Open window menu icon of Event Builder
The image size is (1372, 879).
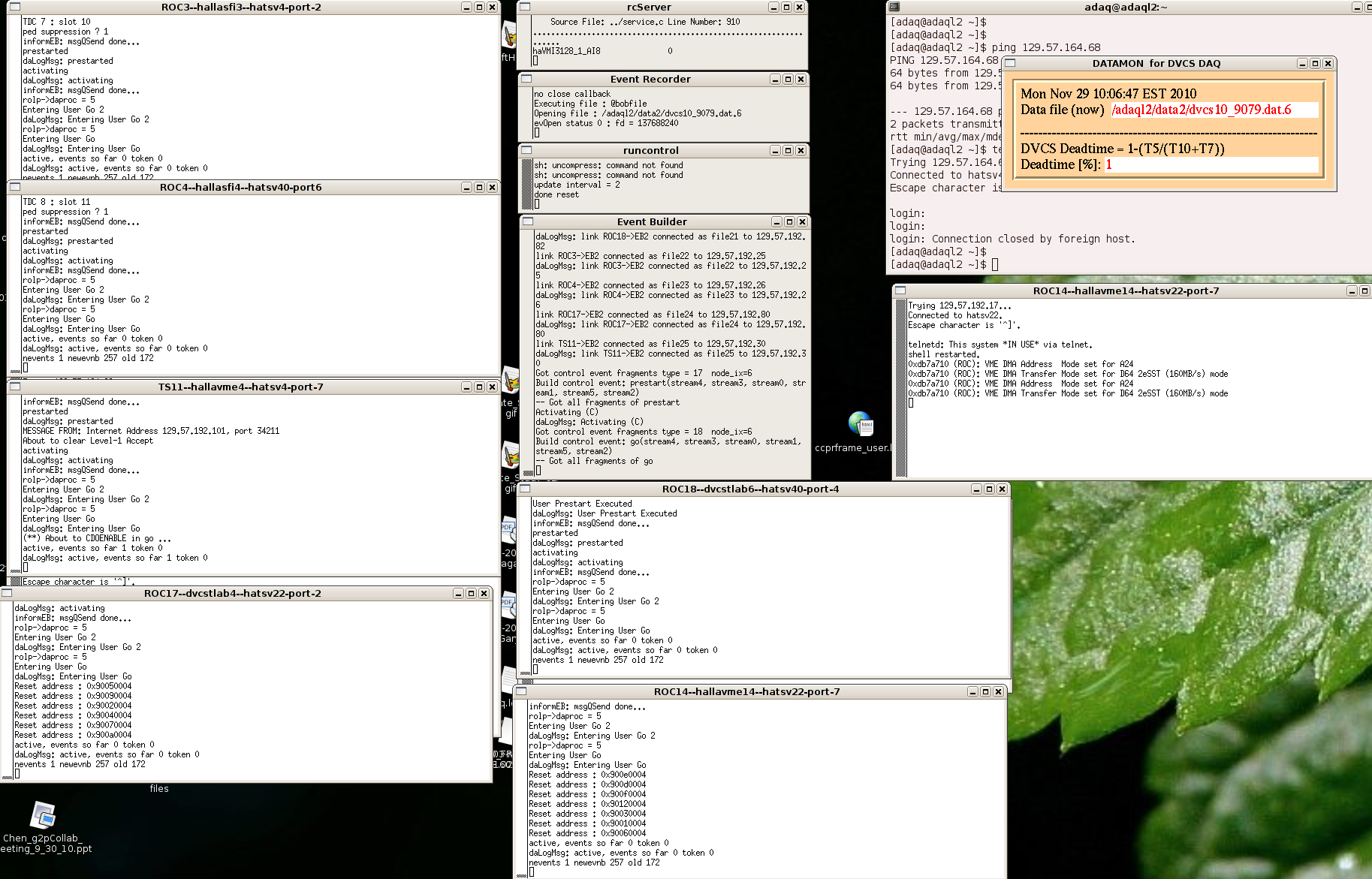(528, 221)
